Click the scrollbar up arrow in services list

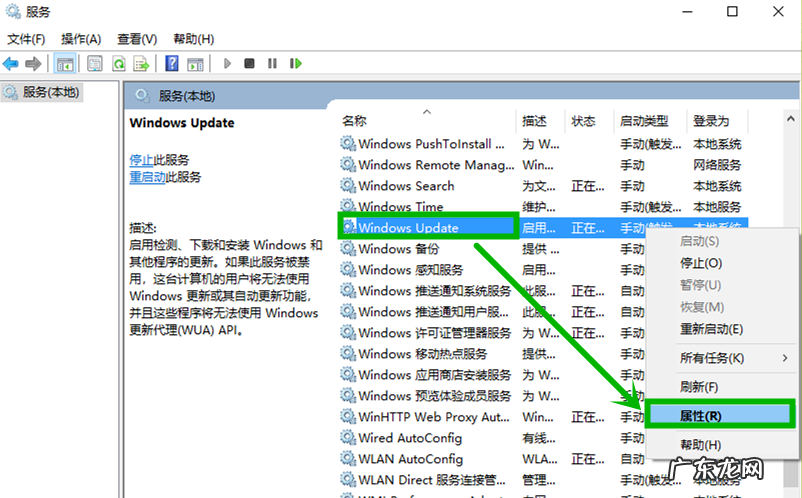point(791,119)
